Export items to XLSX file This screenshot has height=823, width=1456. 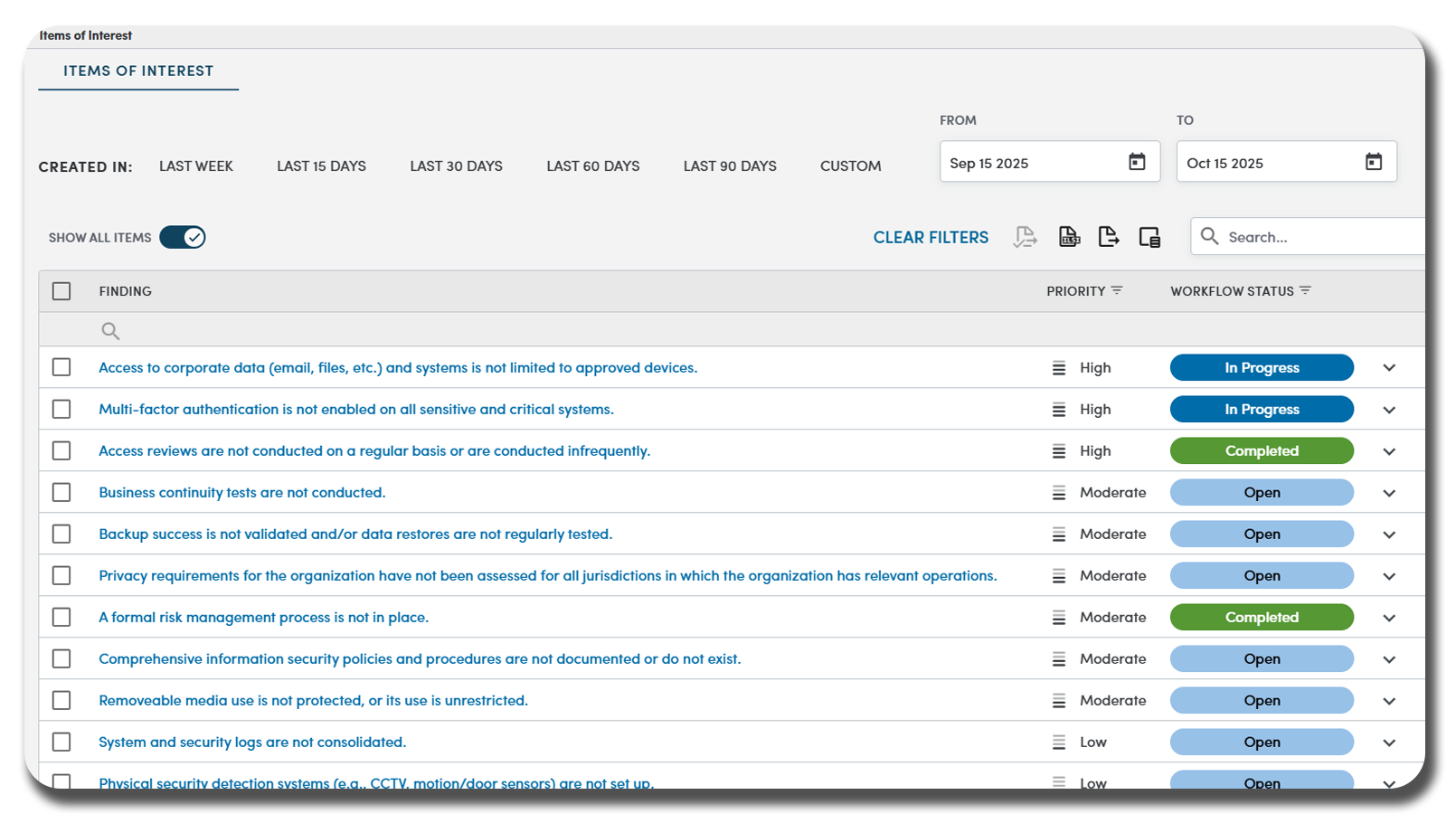(1069, 236)
